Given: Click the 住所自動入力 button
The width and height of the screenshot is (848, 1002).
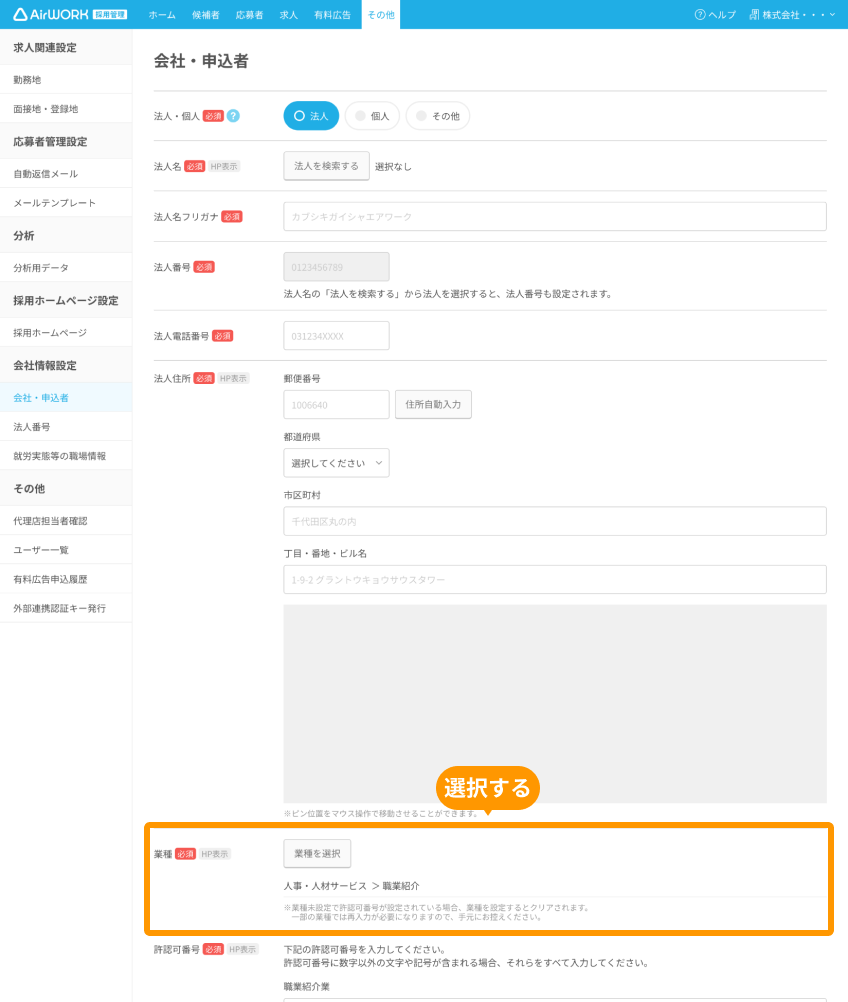Looking at the screenshot, I should click(x=433, y=404).
